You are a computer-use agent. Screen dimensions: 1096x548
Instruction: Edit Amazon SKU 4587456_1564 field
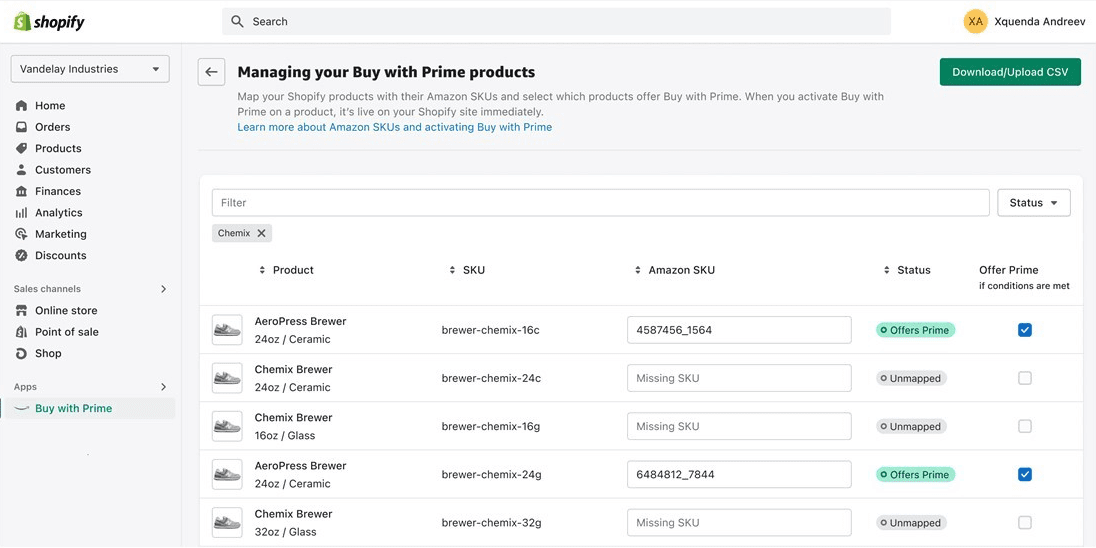[x=740, y=330]
